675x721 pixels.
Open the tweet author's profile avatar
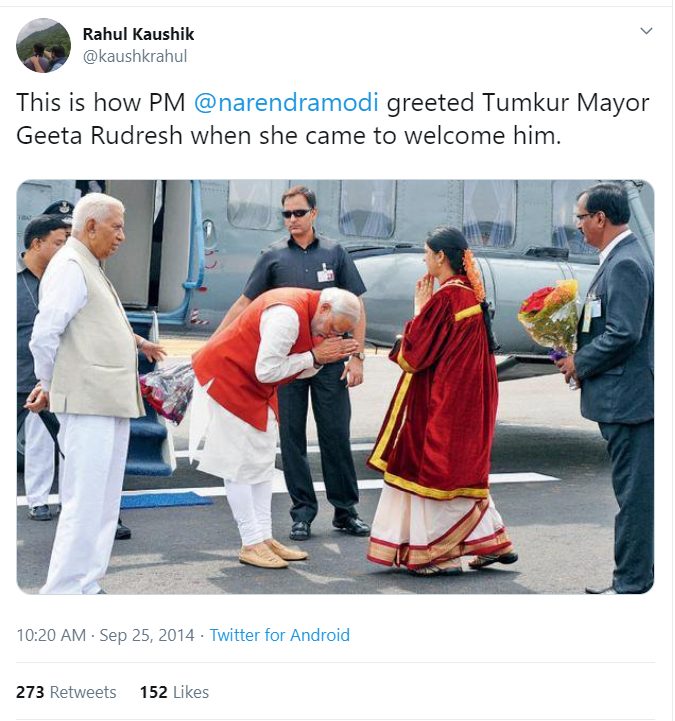coord(43,46)
